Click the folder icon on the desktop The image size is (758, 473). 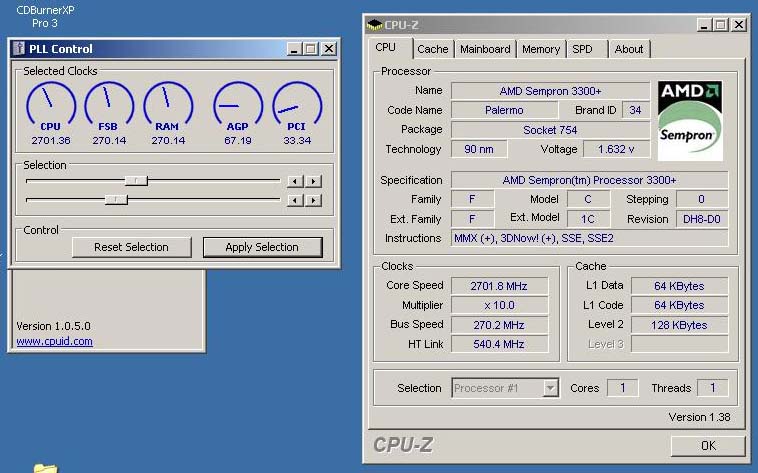tap(45, 468)
